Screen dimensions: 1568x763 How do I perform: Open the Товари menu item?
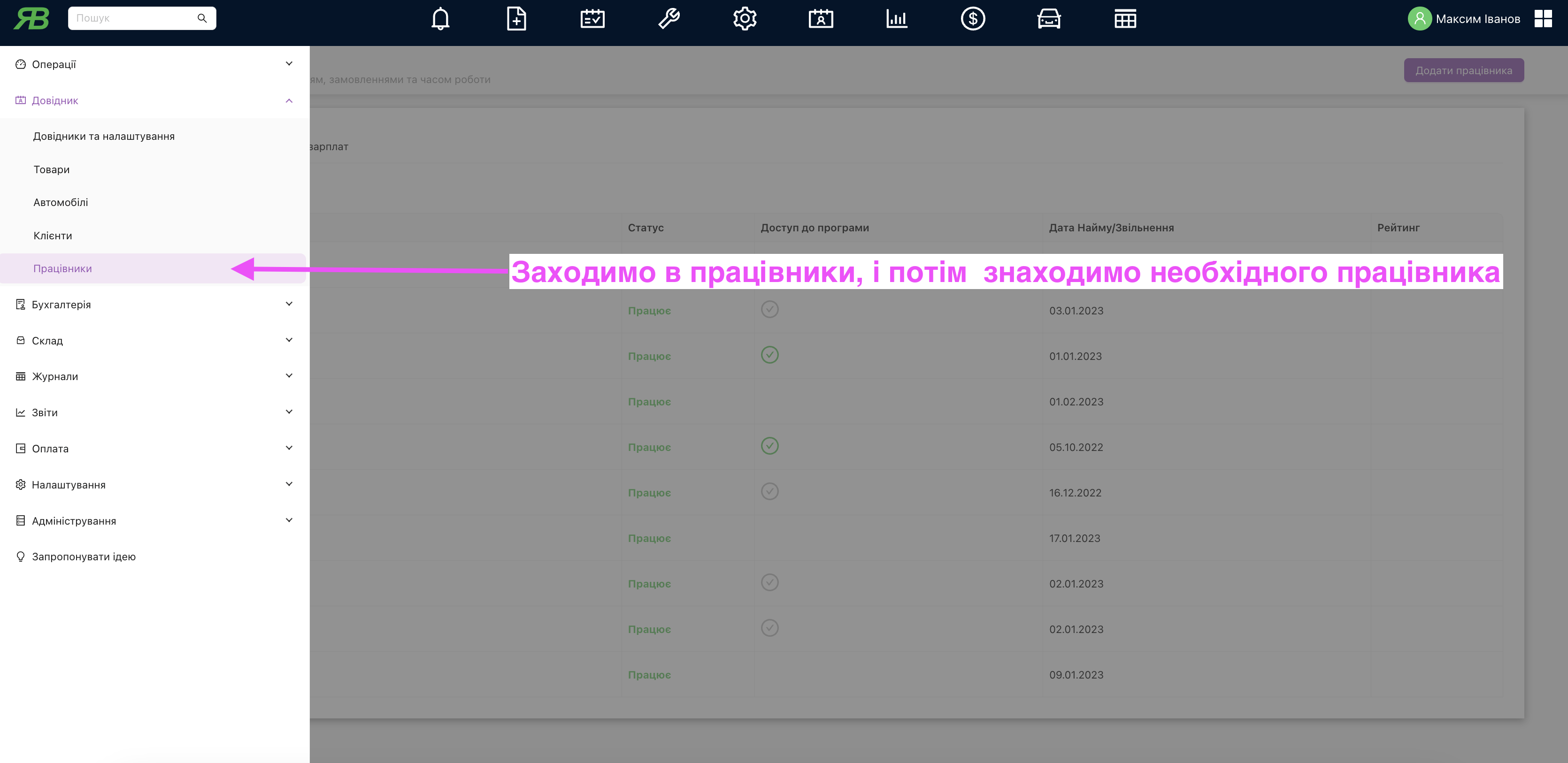(x=153, y=169)
